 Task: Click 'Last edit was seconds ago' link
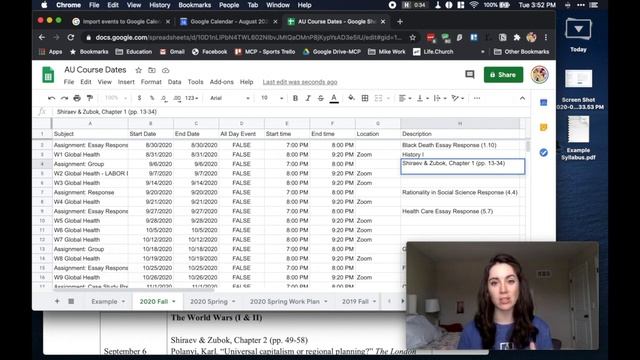click(300, 82)
